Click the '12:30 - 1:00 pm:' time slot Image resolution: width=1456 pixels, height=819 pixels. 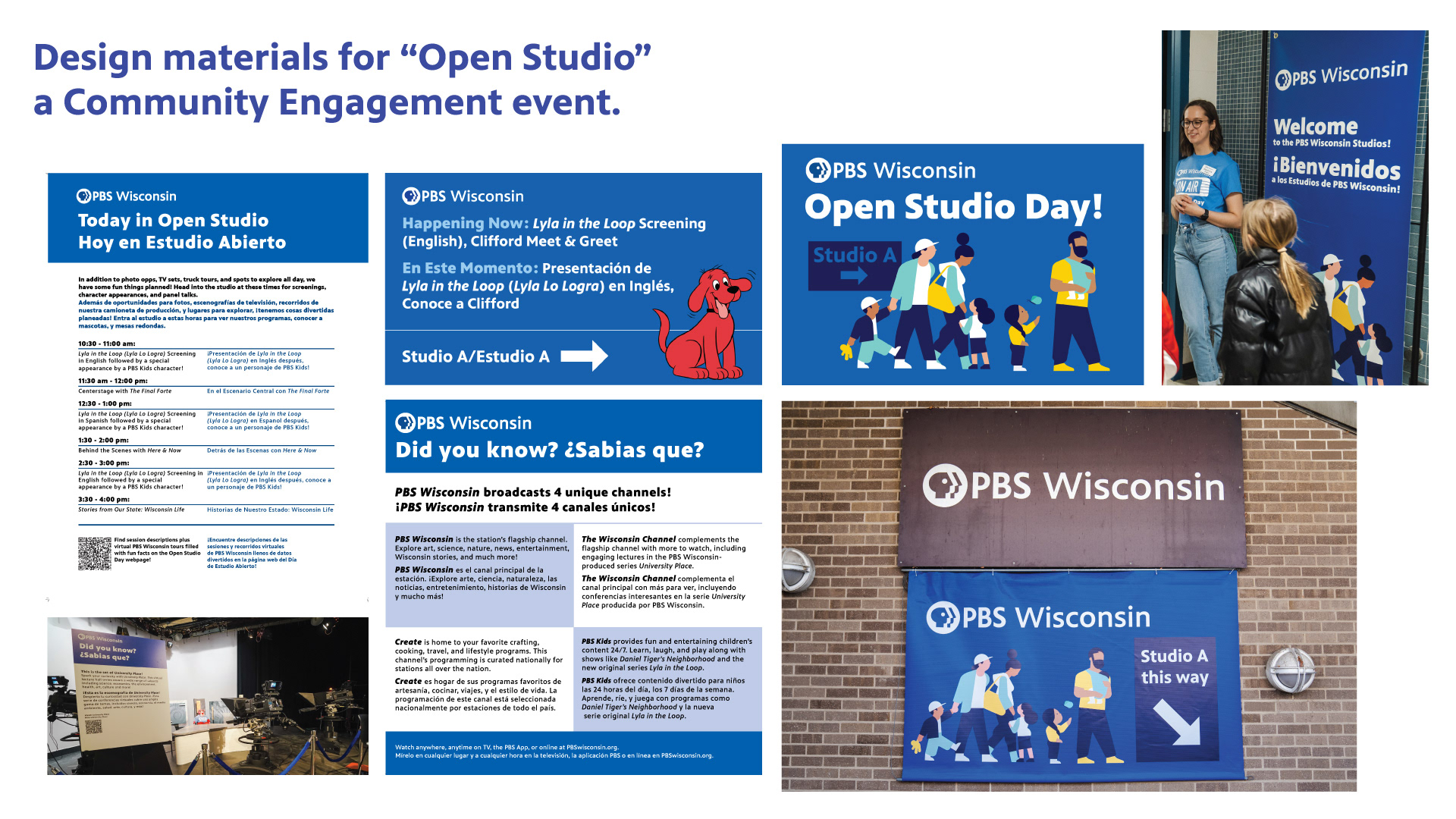(105, 403)
